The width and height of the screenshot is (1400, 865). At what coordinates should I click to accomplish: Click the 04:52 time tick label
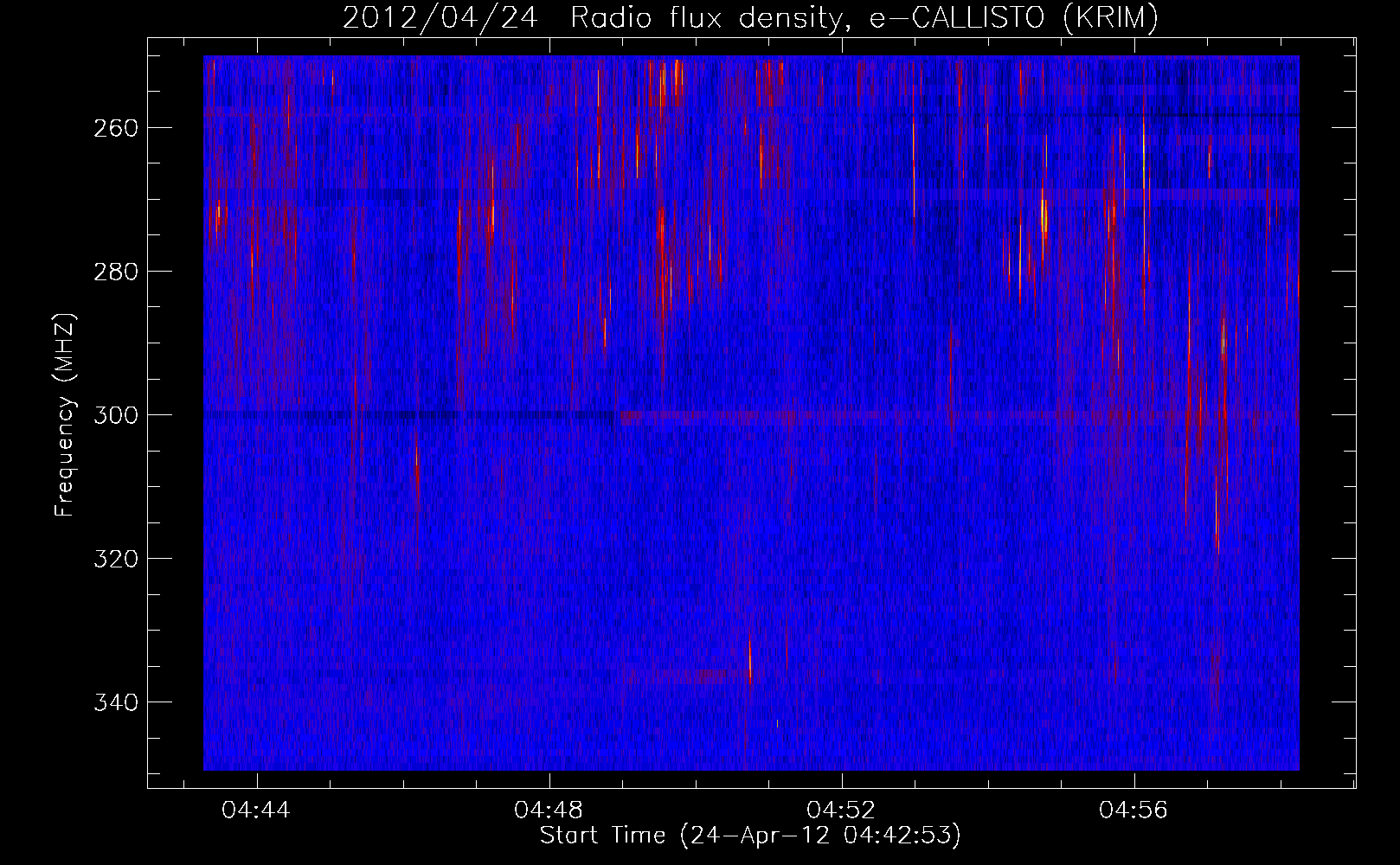[841, 811]
